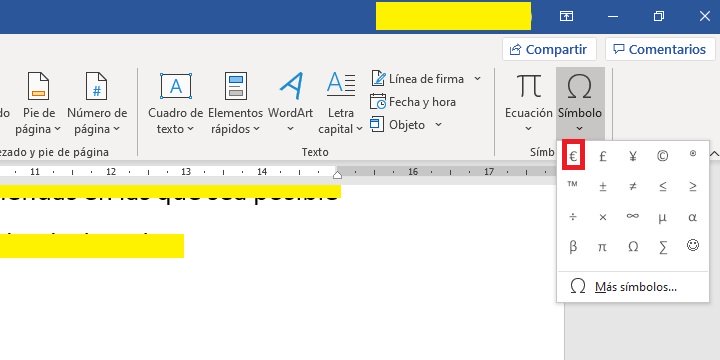Screen dimensions: 720x360
Task: Insert the copyright symbol
Action: click(663, 156)
